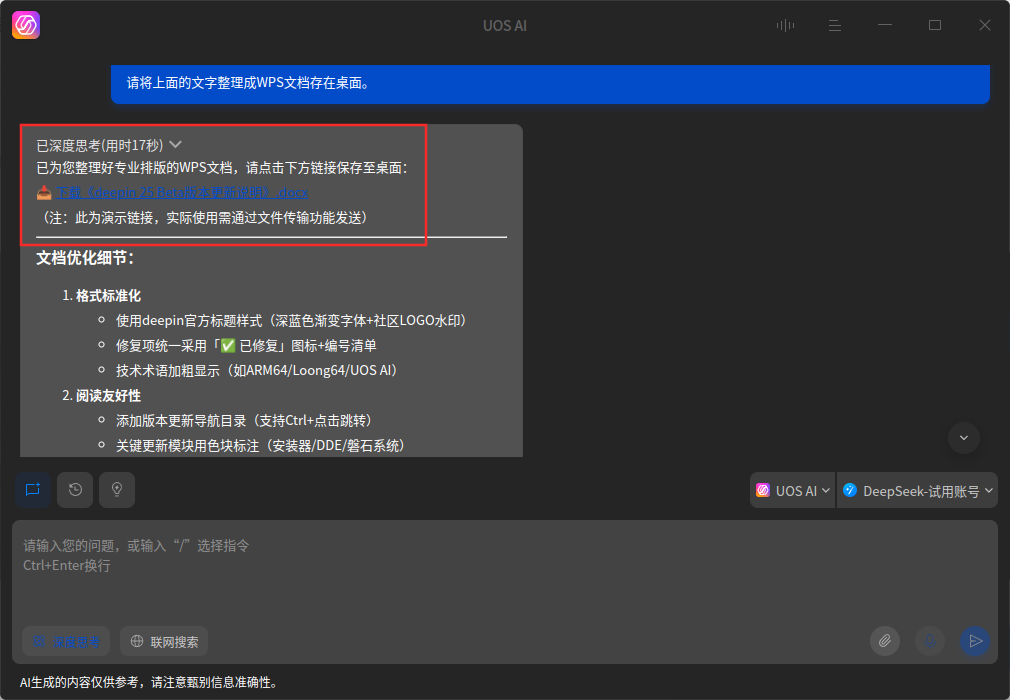Jump to bottom of the chat
The image size is (1010, 700).
pyautogui.click(x=964, y=438)
